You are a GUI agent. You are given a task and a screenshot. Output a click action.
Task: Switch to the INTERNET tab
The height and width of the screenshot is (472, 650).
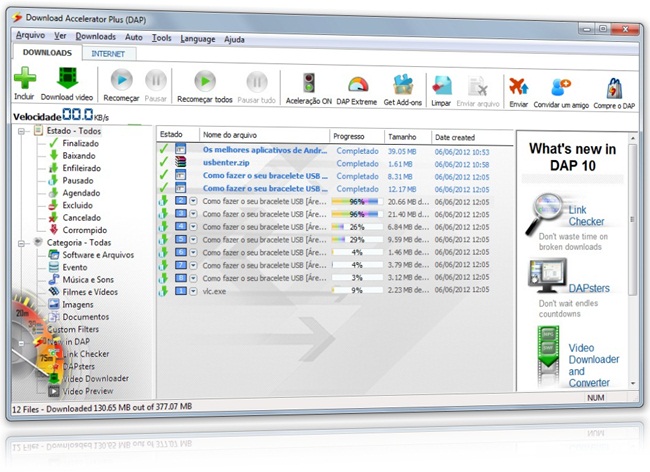click(x=107, y=52)
